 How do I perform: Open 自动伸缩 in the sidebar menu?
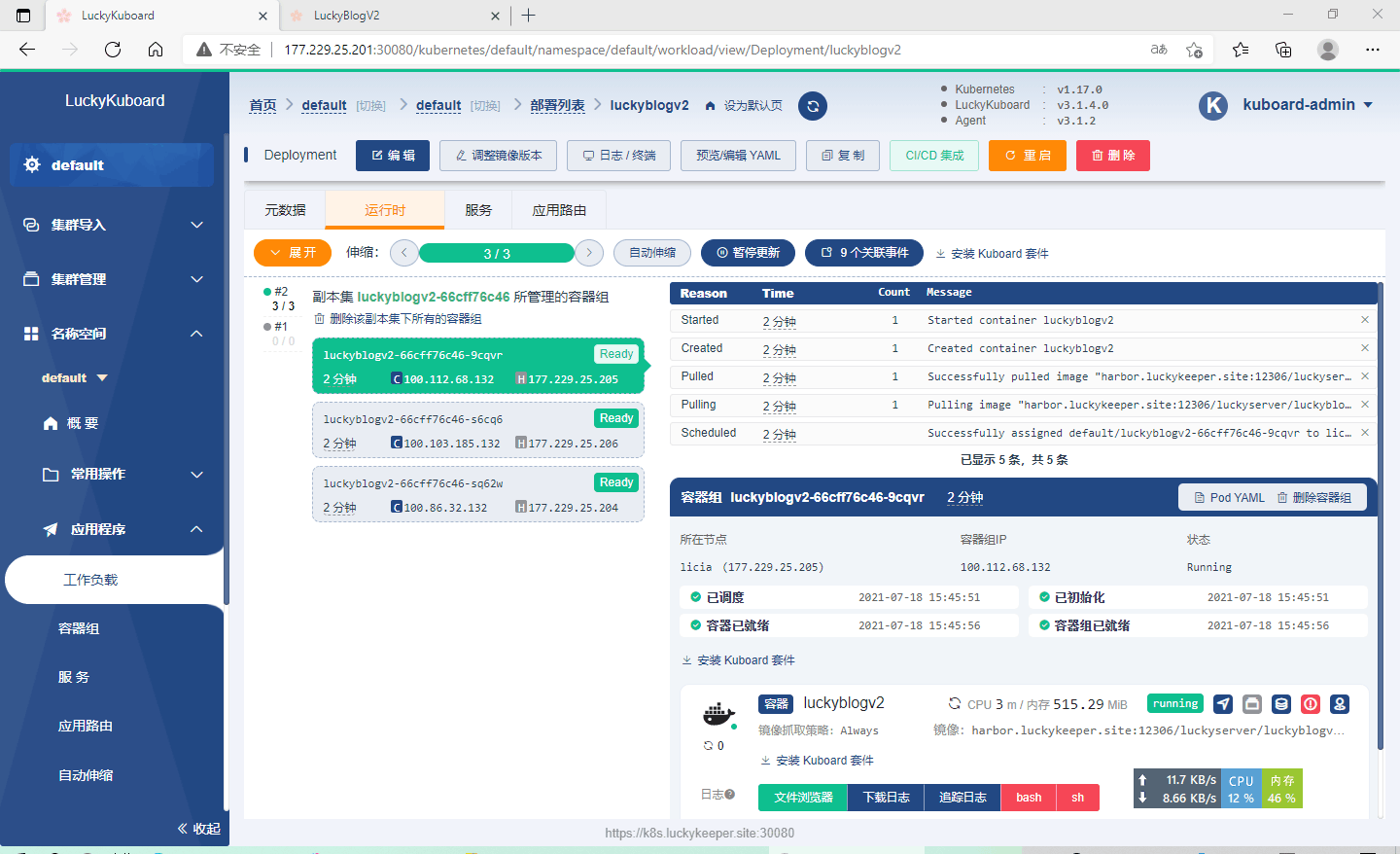point(86,775)
